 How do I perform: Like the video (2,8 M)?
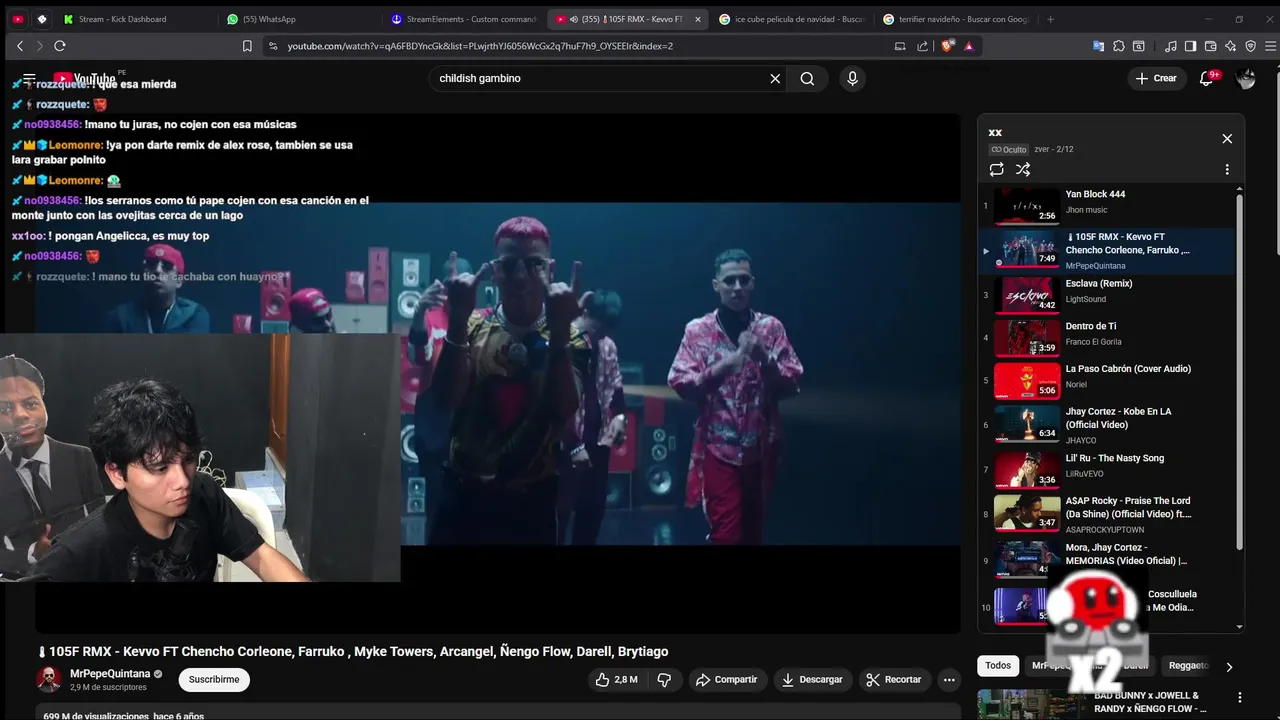[616, 680]
